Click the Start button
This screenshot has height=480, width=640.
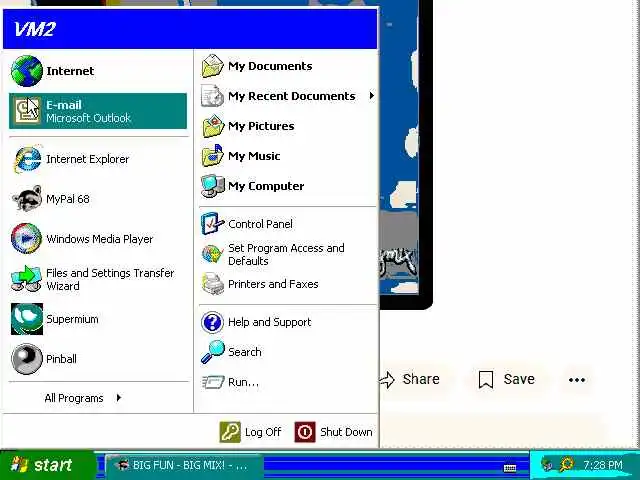pos(47,465)
